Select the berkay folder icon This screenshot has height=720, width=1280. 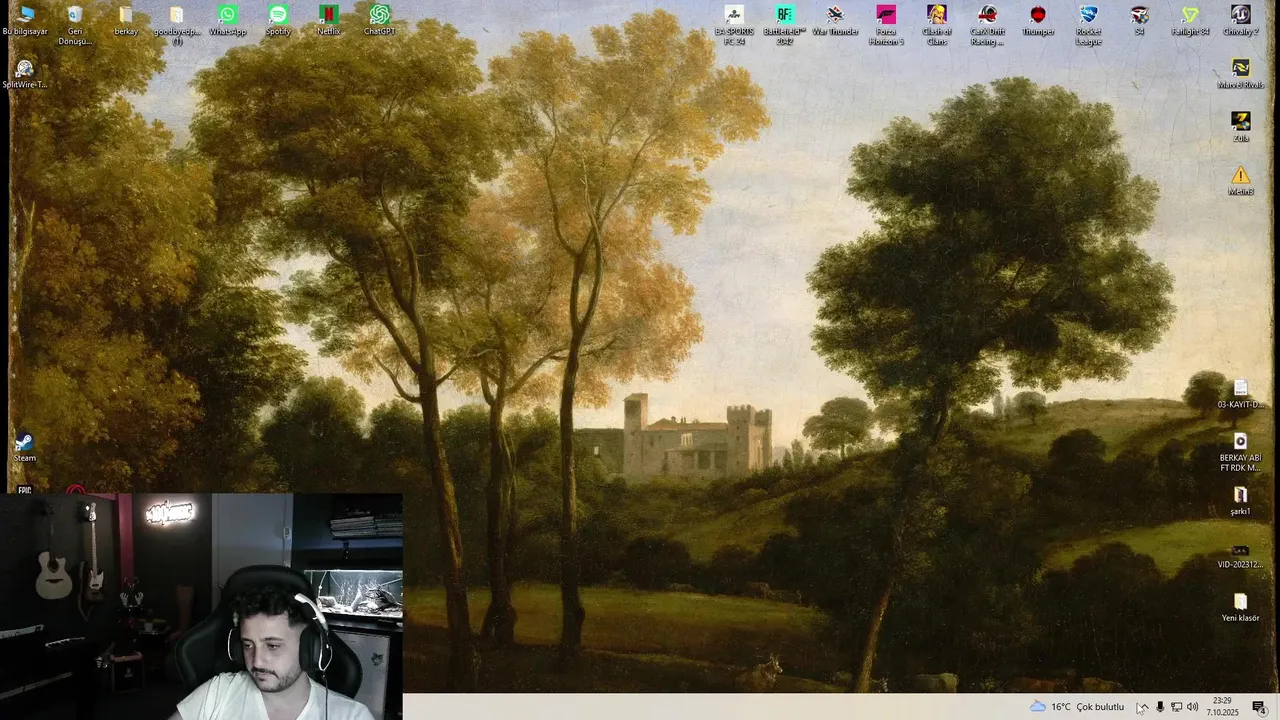(x=126, y=21)
